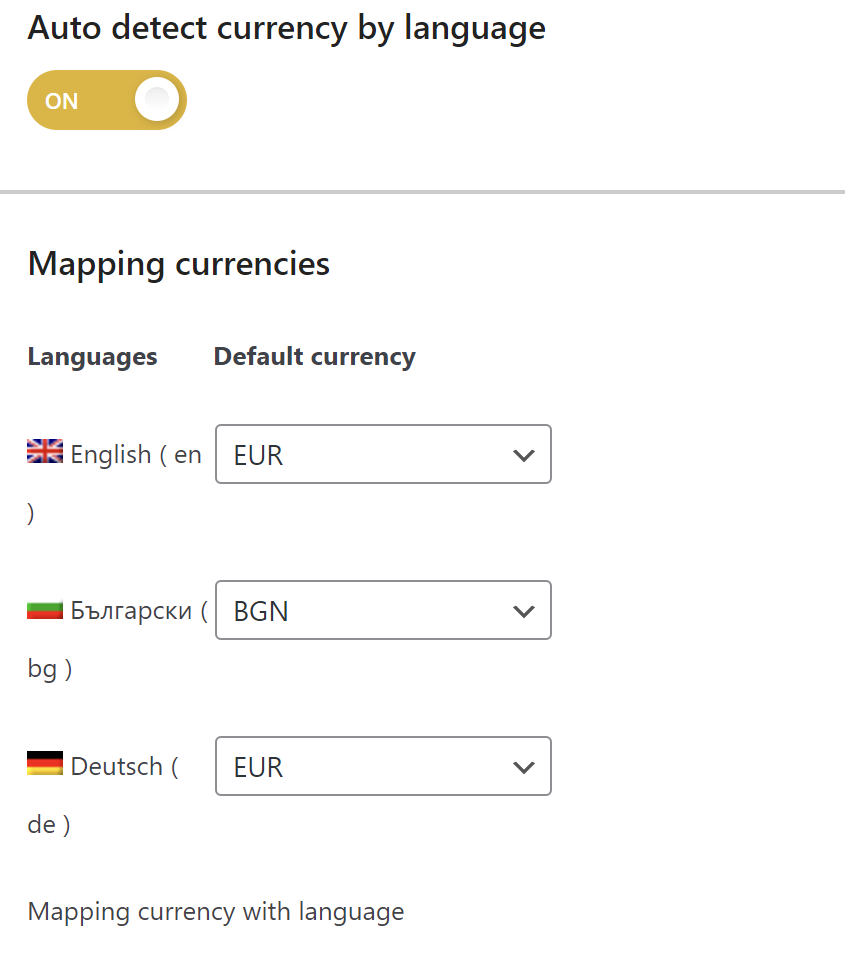Turn off Auto detect currency toggle

[107, 100]
